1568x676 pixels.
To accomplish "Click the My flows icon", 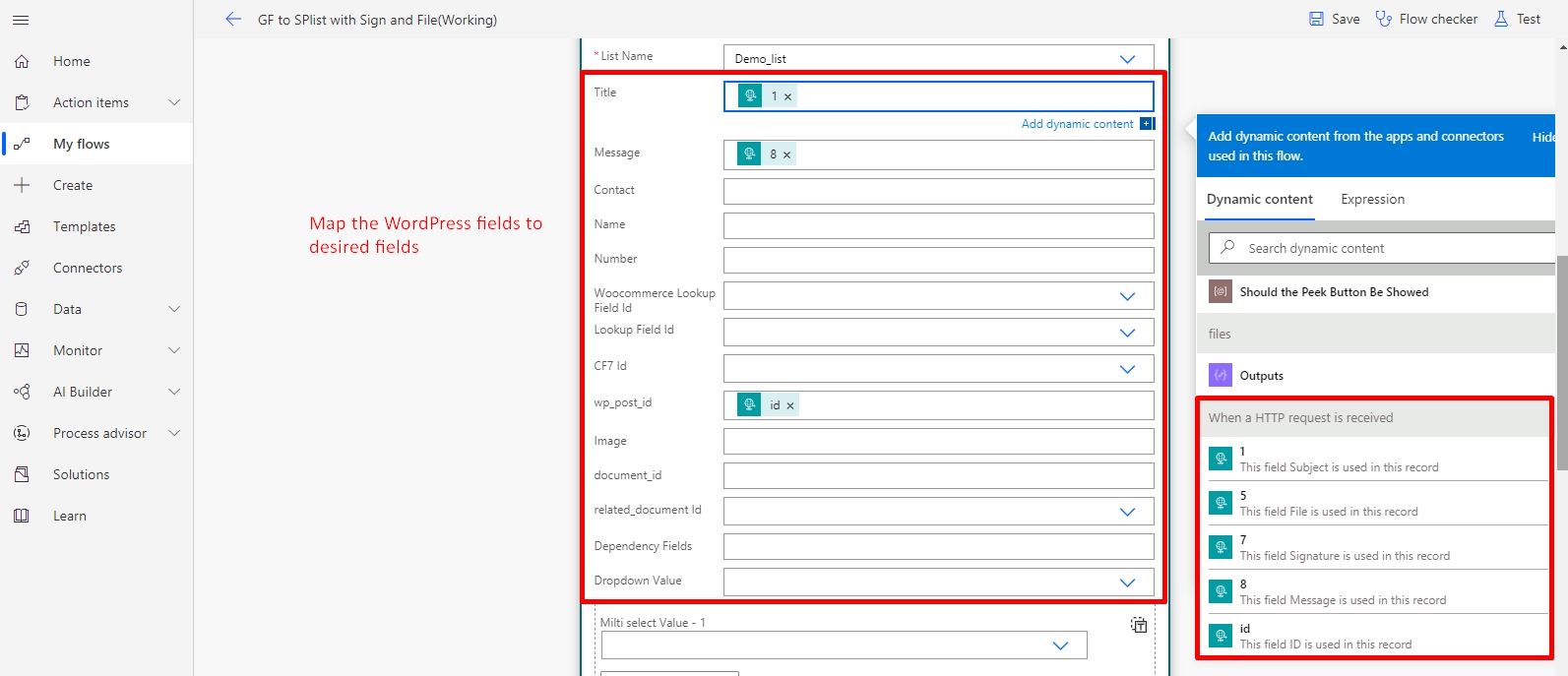I will pos(22,144).
